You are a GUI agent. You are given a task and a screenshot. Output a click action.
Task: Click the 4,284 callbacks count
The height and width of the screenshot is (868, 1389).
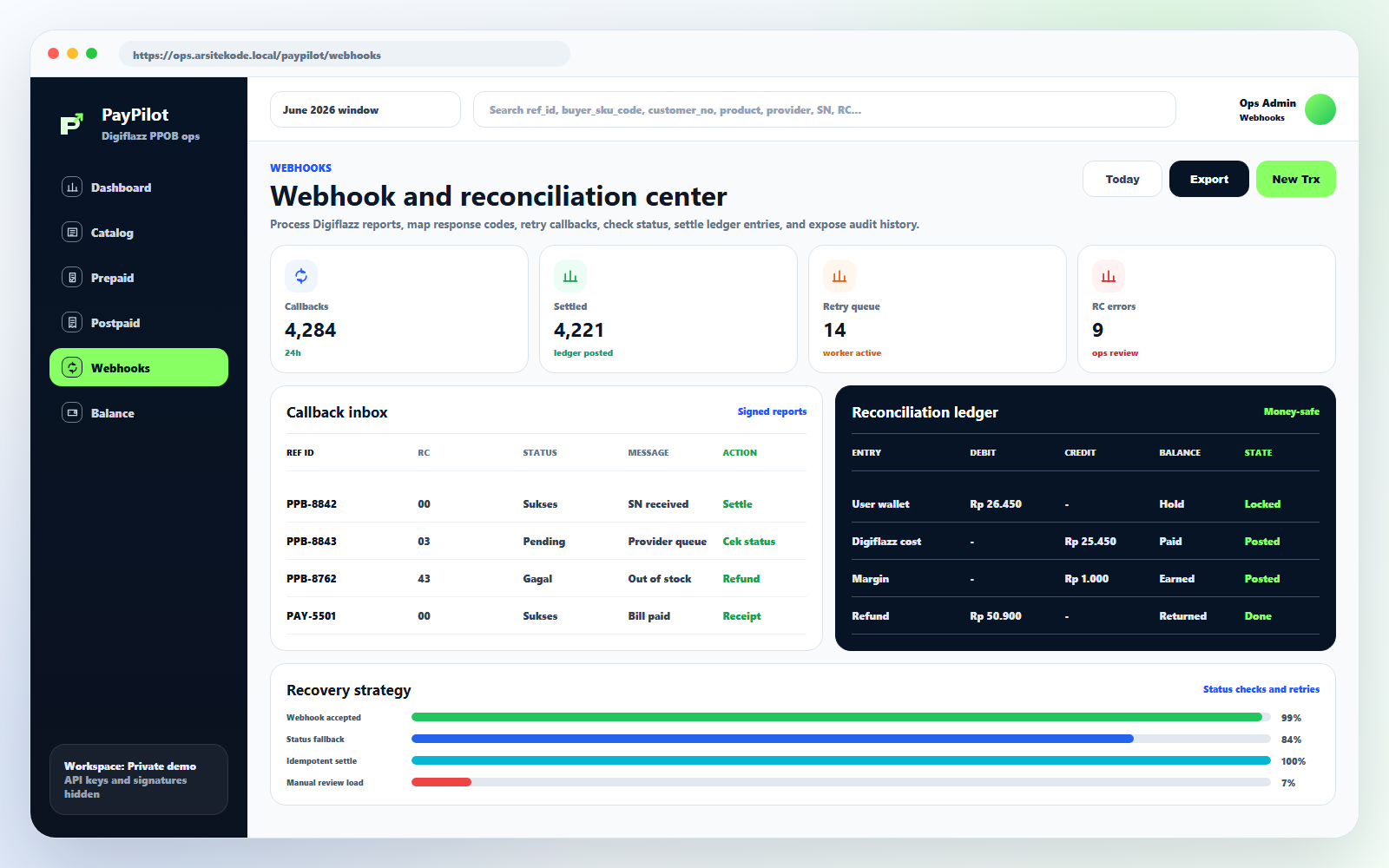[310, 330]
